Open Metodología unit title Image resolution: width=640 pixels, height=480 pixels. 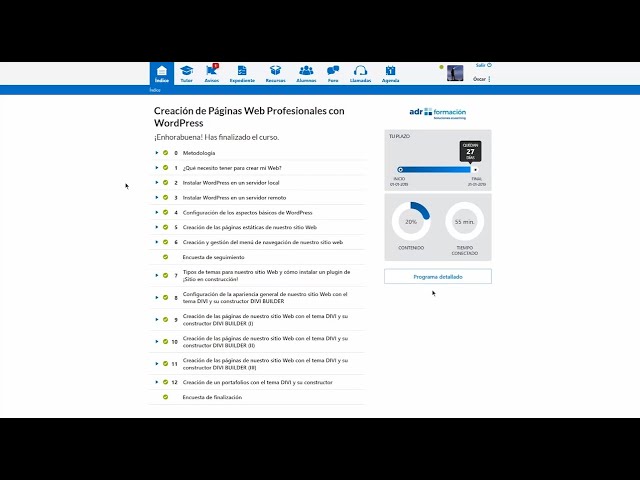tap(199, 153)
